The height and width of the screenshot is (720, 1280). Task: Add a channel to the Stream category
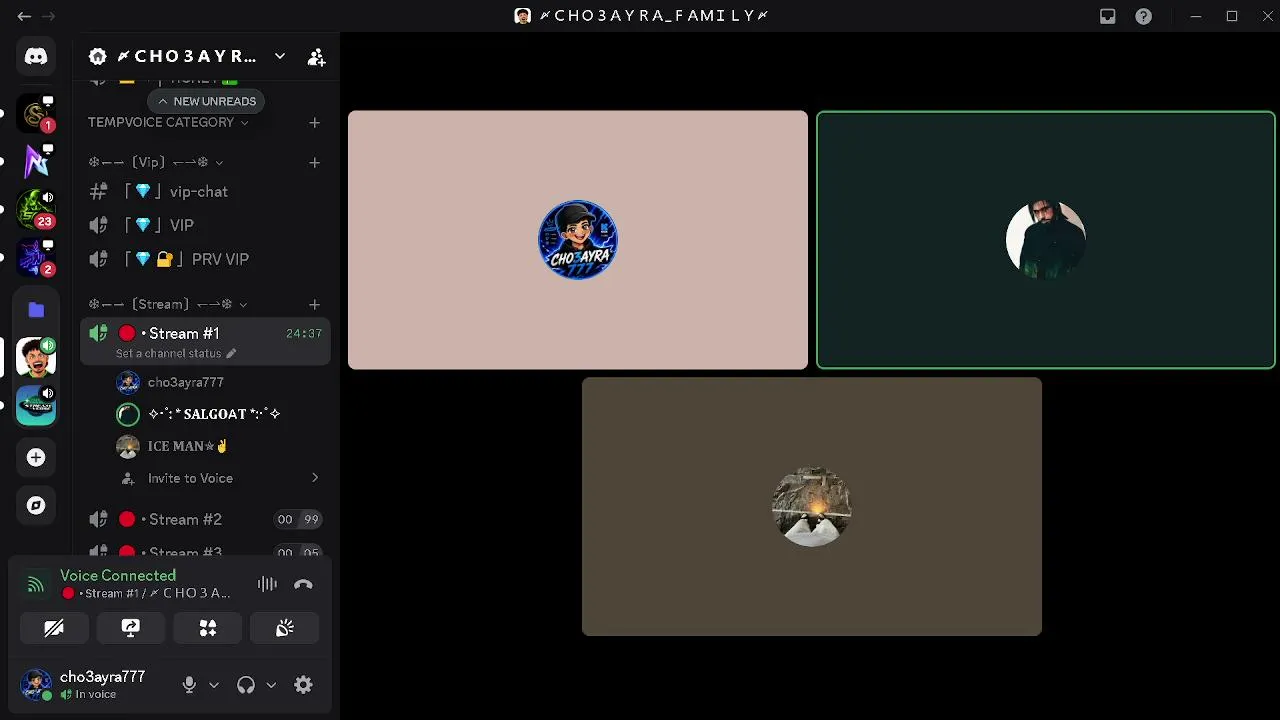click(314, 304)
